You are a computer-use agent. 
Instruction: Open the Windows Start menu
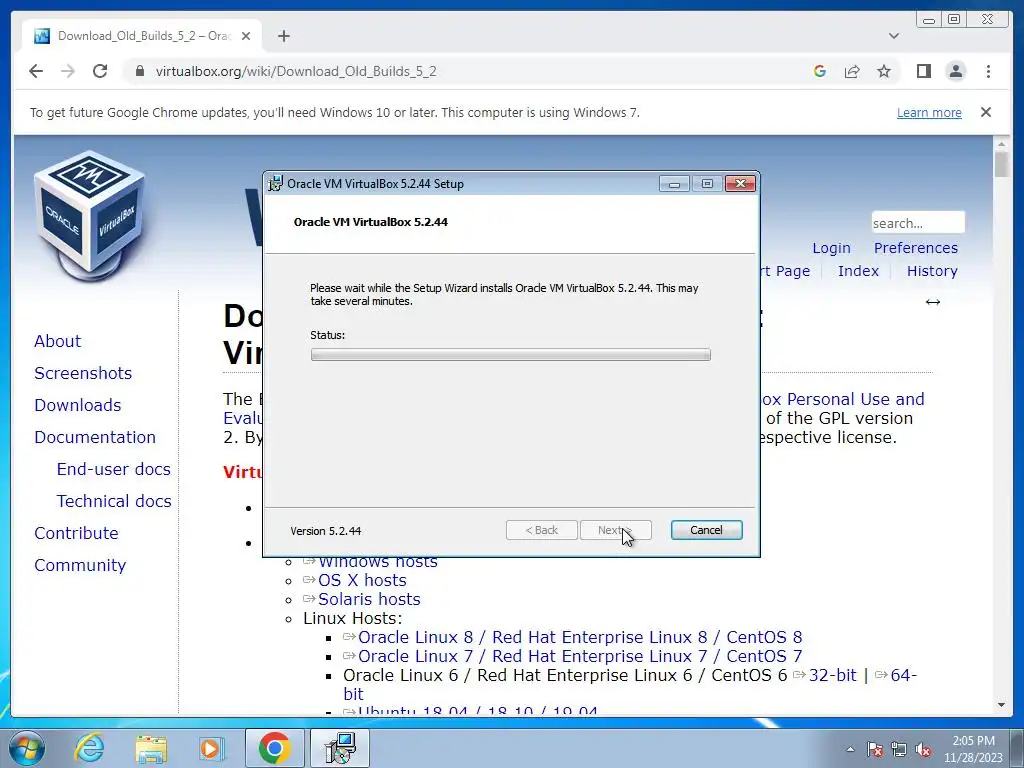(x=26, y=748)
